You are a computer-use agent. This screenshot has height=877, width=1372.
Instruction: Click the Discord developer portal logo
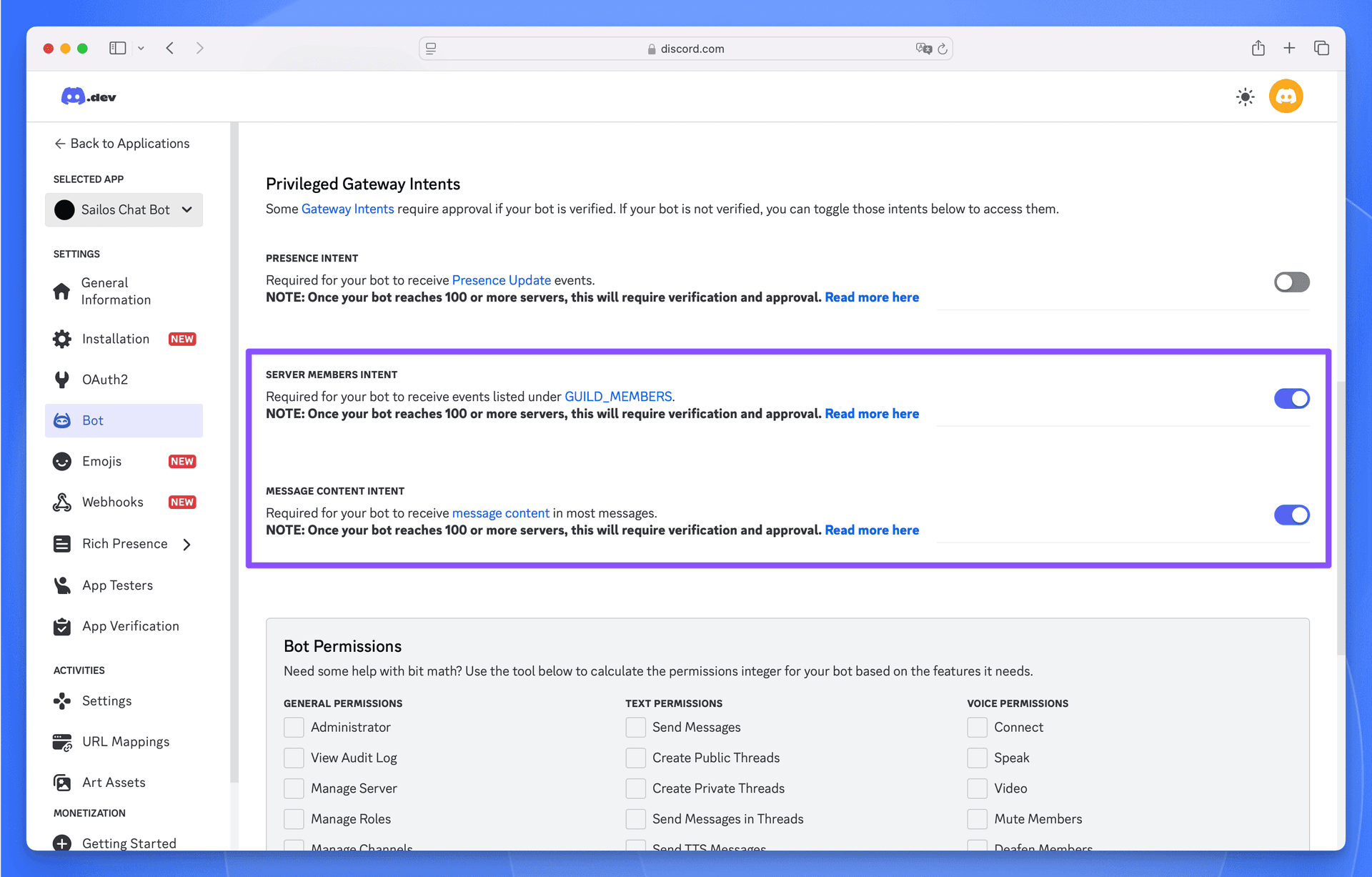[87, 96]
